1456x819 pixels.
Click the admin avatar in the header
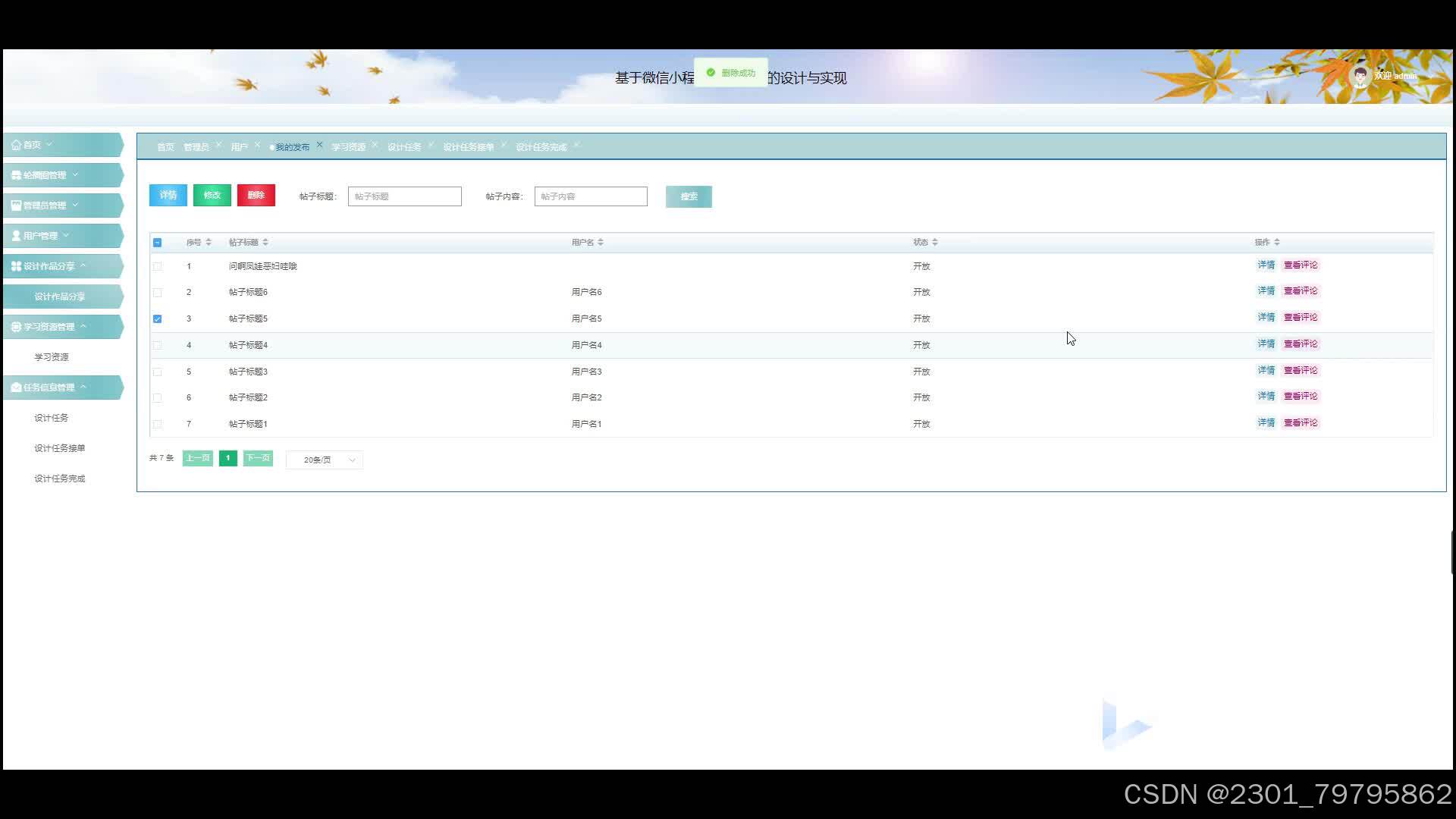1360,76
